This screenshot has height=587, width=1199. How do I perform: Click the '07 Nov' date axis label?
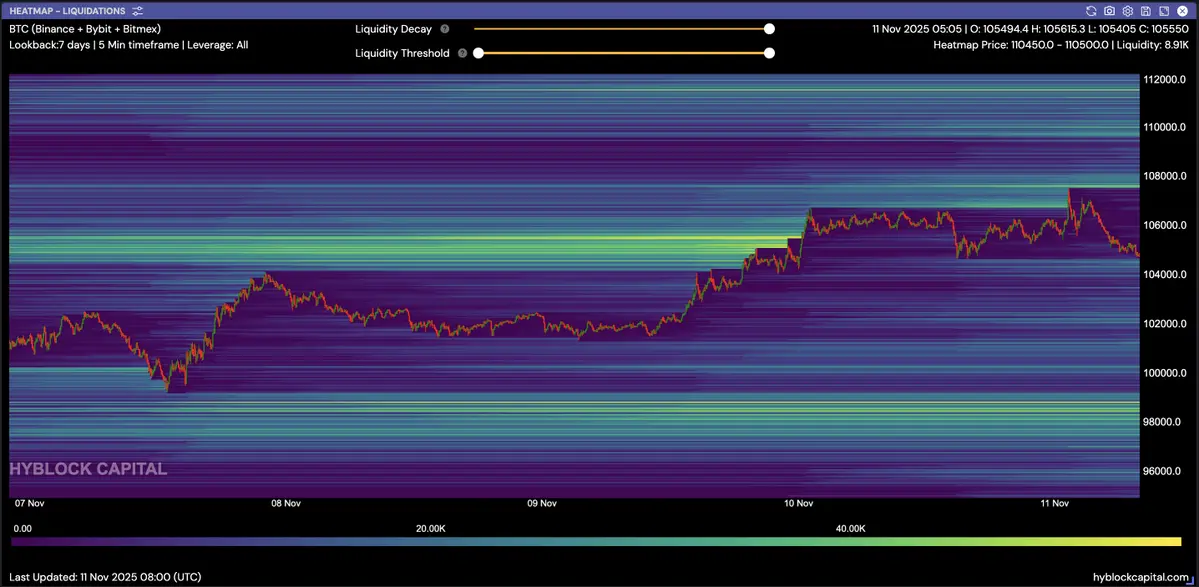pos(31,503)
